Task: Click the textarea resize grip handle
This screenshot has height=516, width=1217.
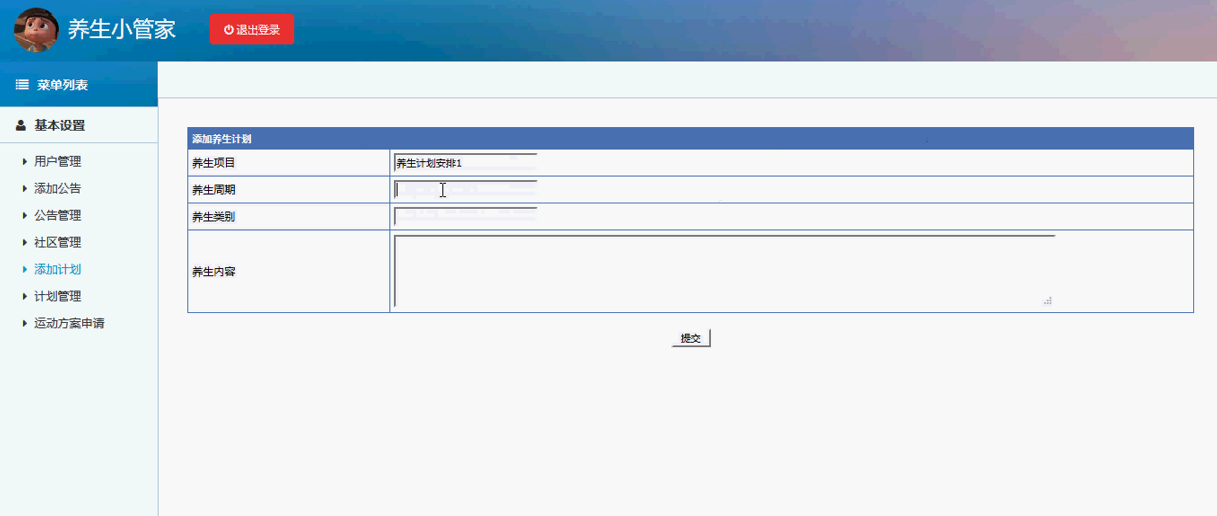Action: (x=1048, y=300)
